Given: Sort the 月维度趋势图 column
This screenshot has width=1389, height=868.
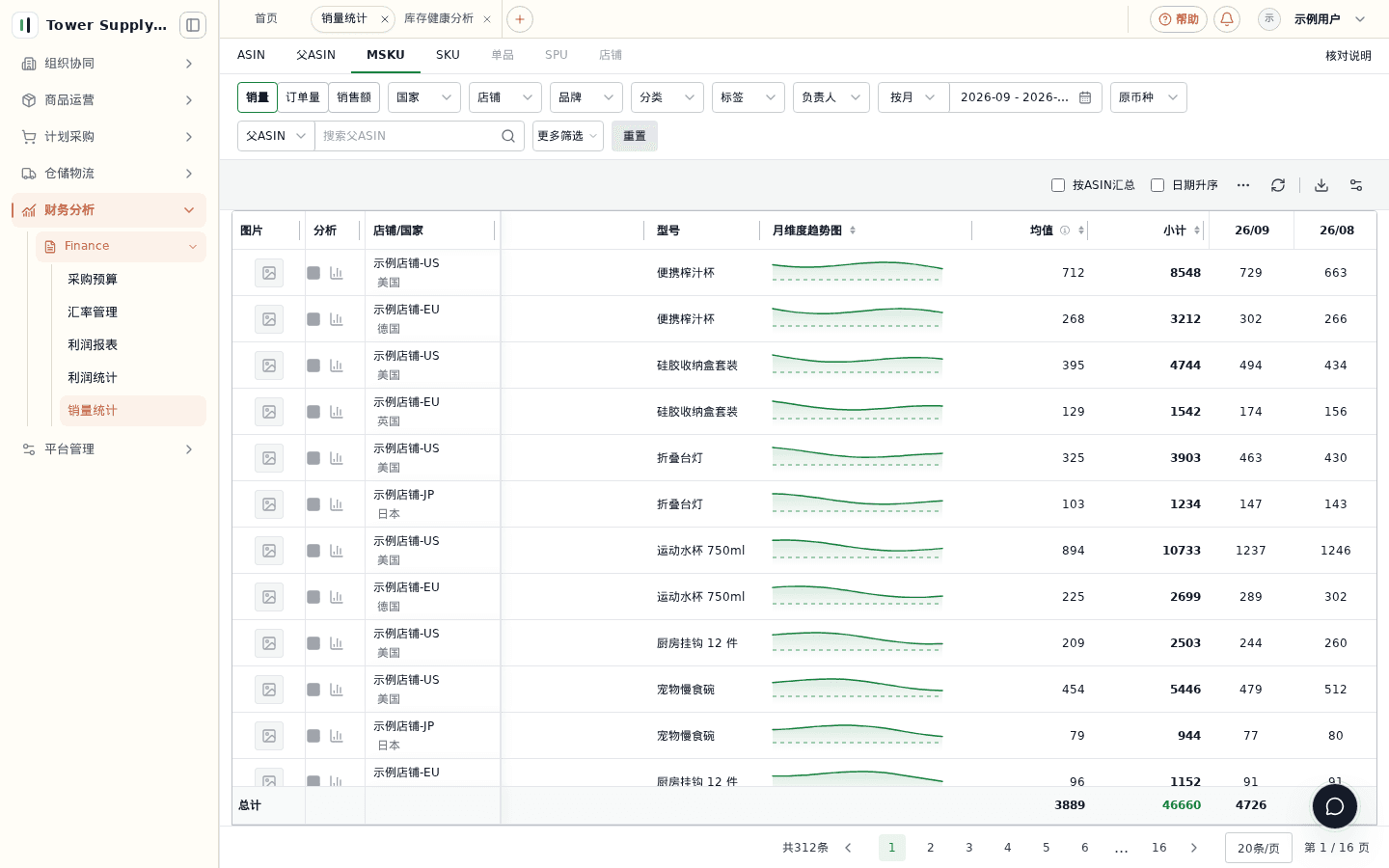Looking at the screenshot, I should coord(853,231).
